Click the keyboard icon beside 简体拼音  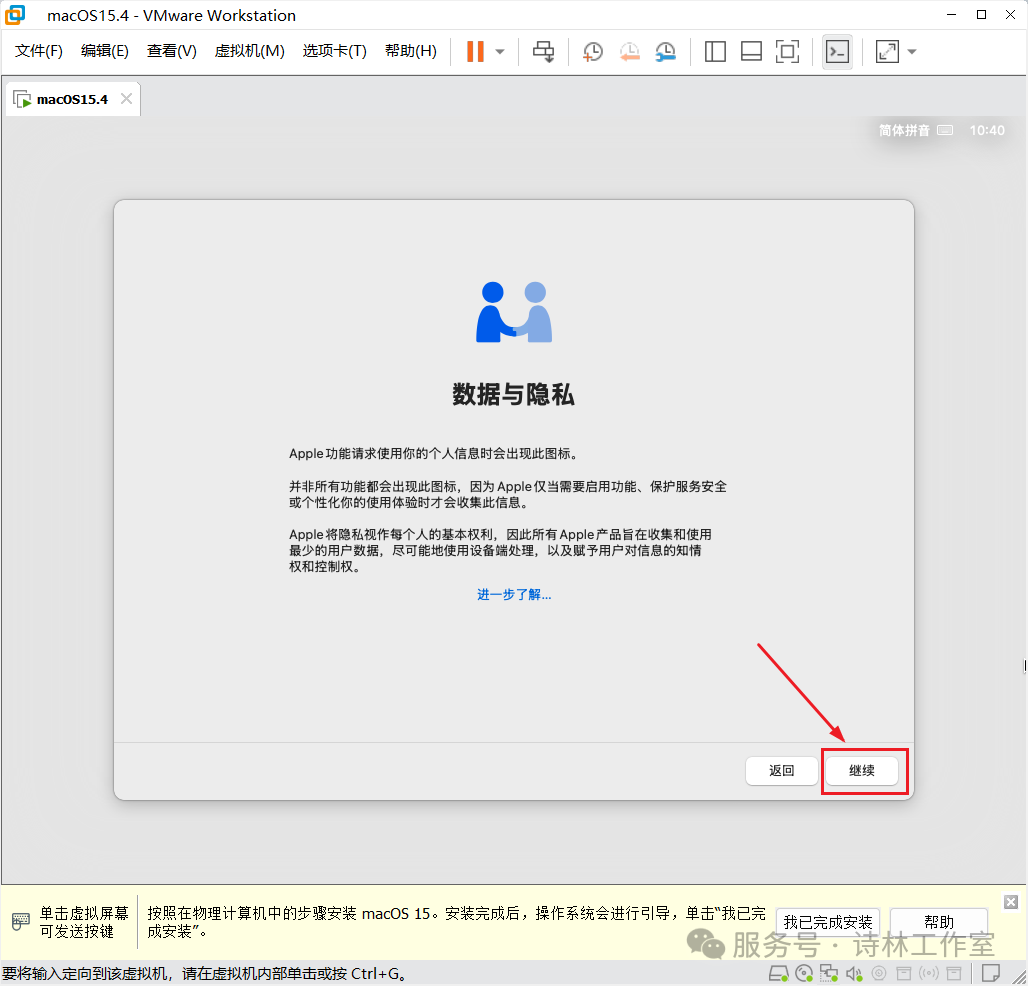[x=945, y=130]
